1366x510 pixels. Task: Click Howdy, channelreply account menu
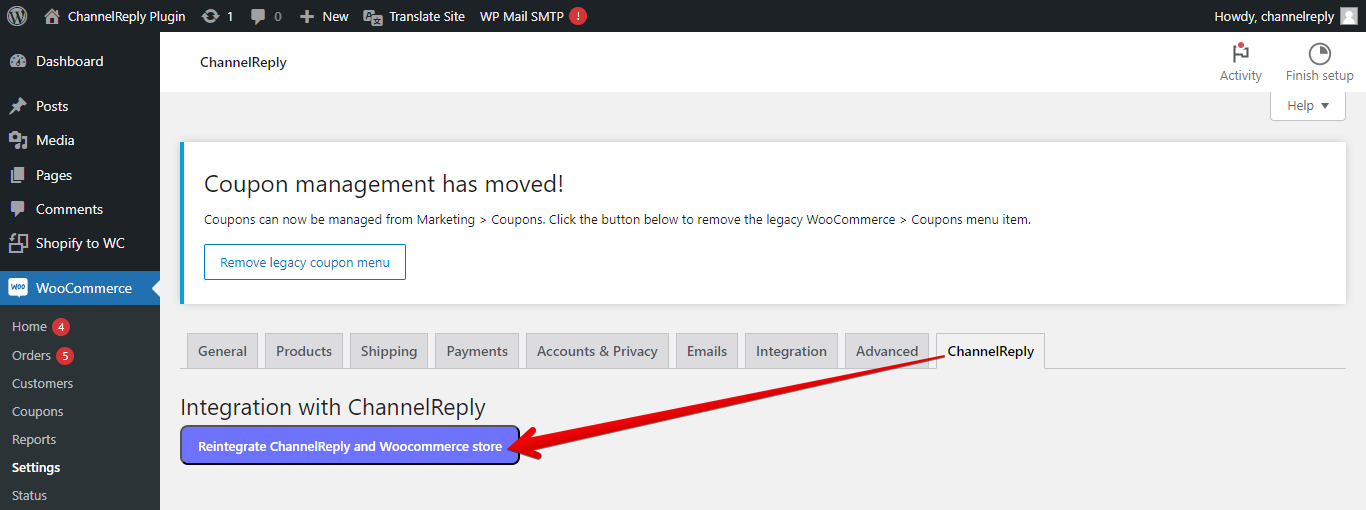pyautogui.click(x=1274, y=16)
